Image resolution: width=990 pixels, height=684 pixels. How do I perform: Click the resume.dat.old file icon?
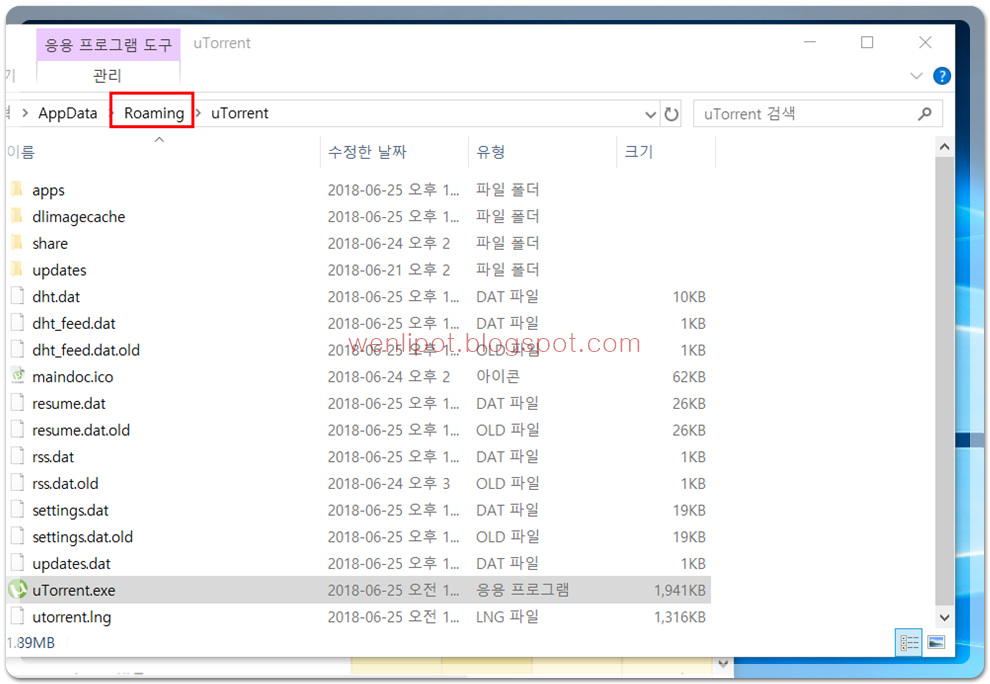coord(18,429)
